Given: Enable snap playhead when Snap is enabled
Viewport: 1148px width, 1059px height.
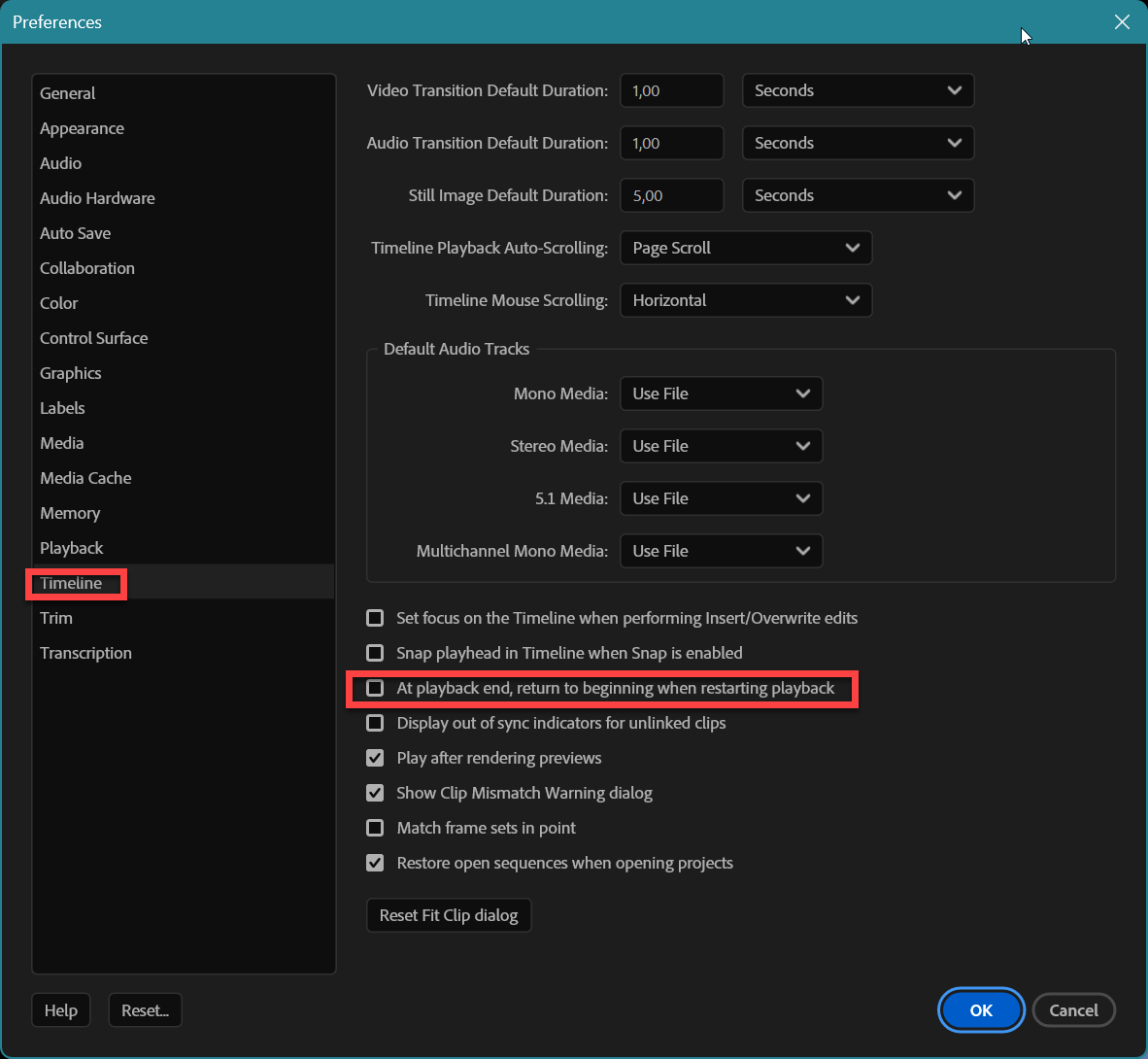Looking at the screenshot, I should (x=375, y=653).
